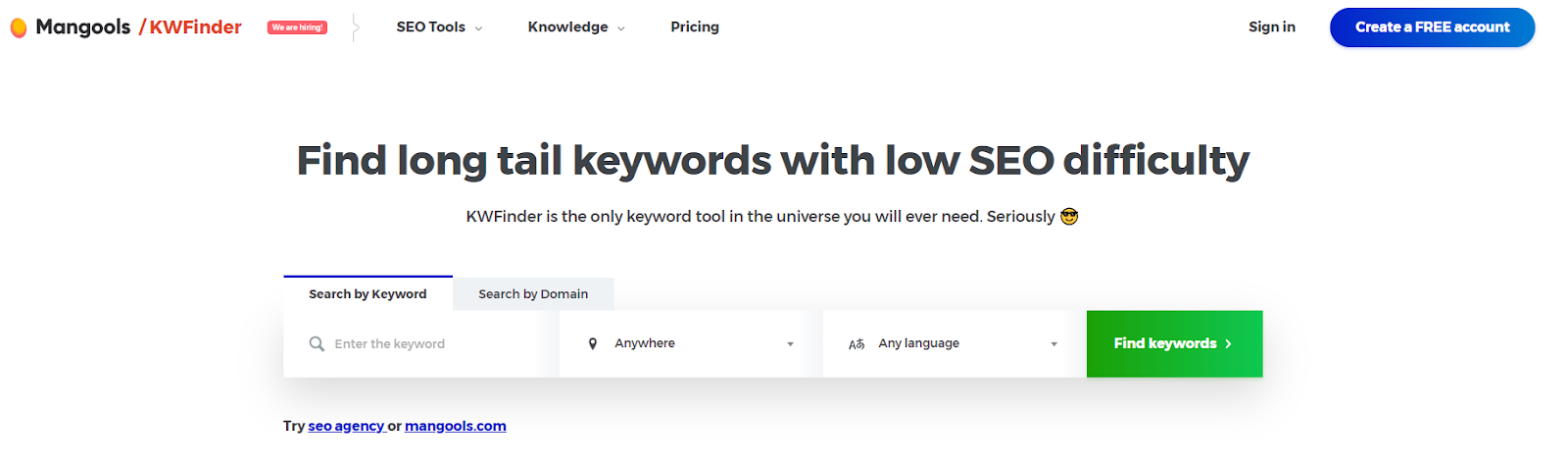Viewport: 1568px width, 466px height.
Task: Open the Pricing page
Action: pyautogui.click(x=695, y=27)
